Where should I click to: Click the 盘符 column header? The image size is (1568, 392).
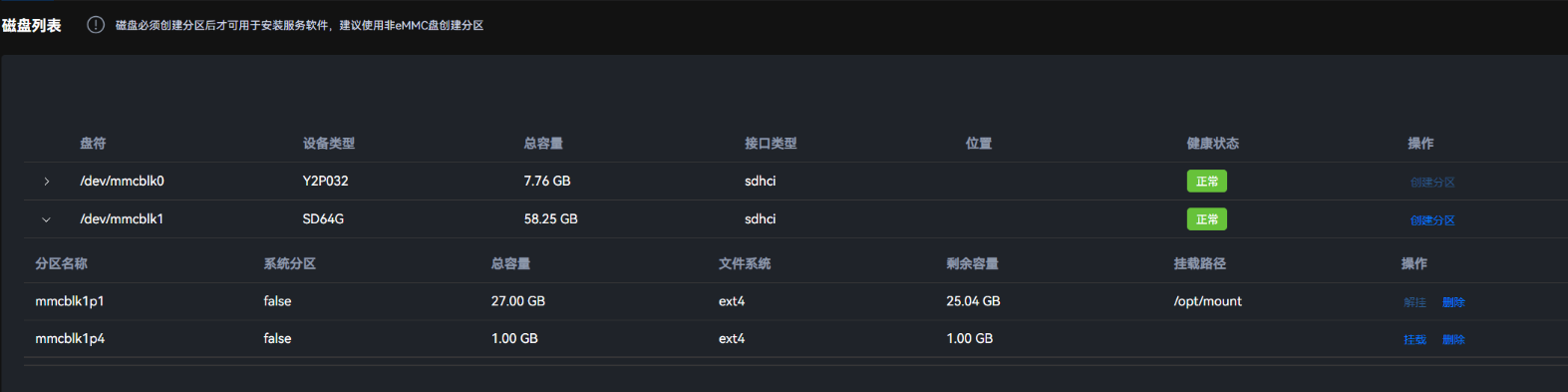click(93, 144)
